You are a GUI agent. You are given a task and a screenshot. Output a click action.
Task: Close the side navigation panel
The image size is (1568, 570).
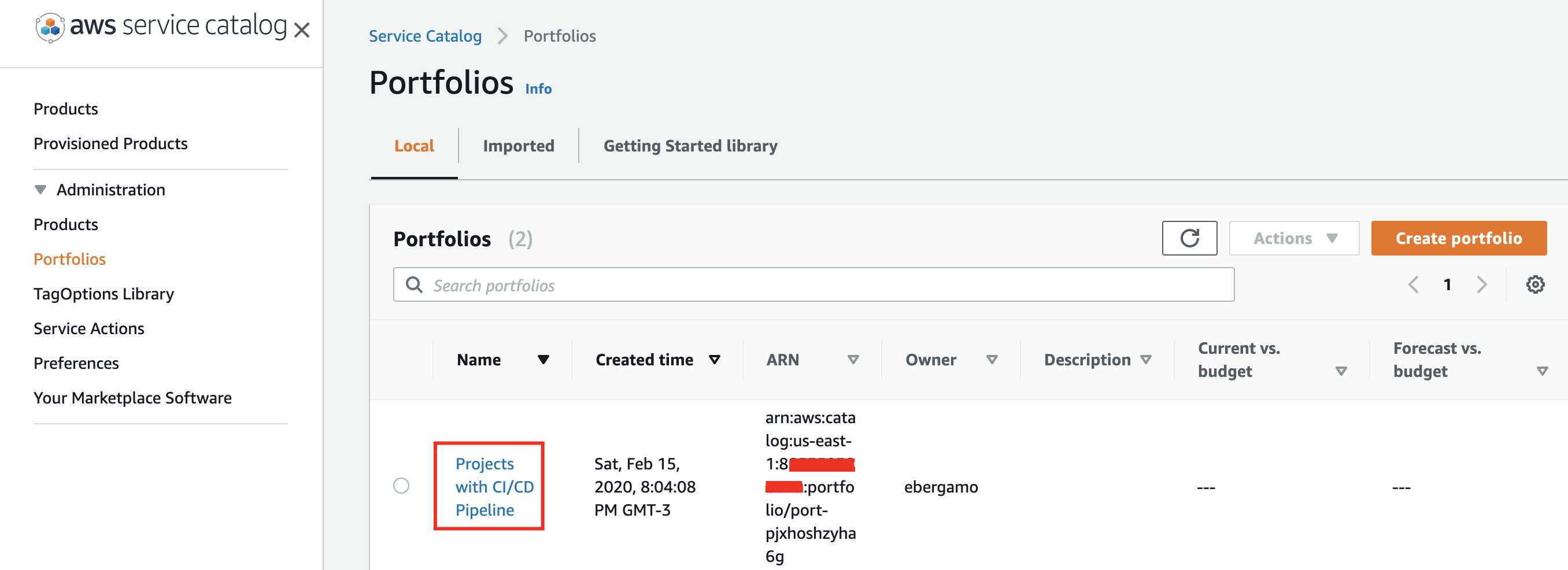302,30
